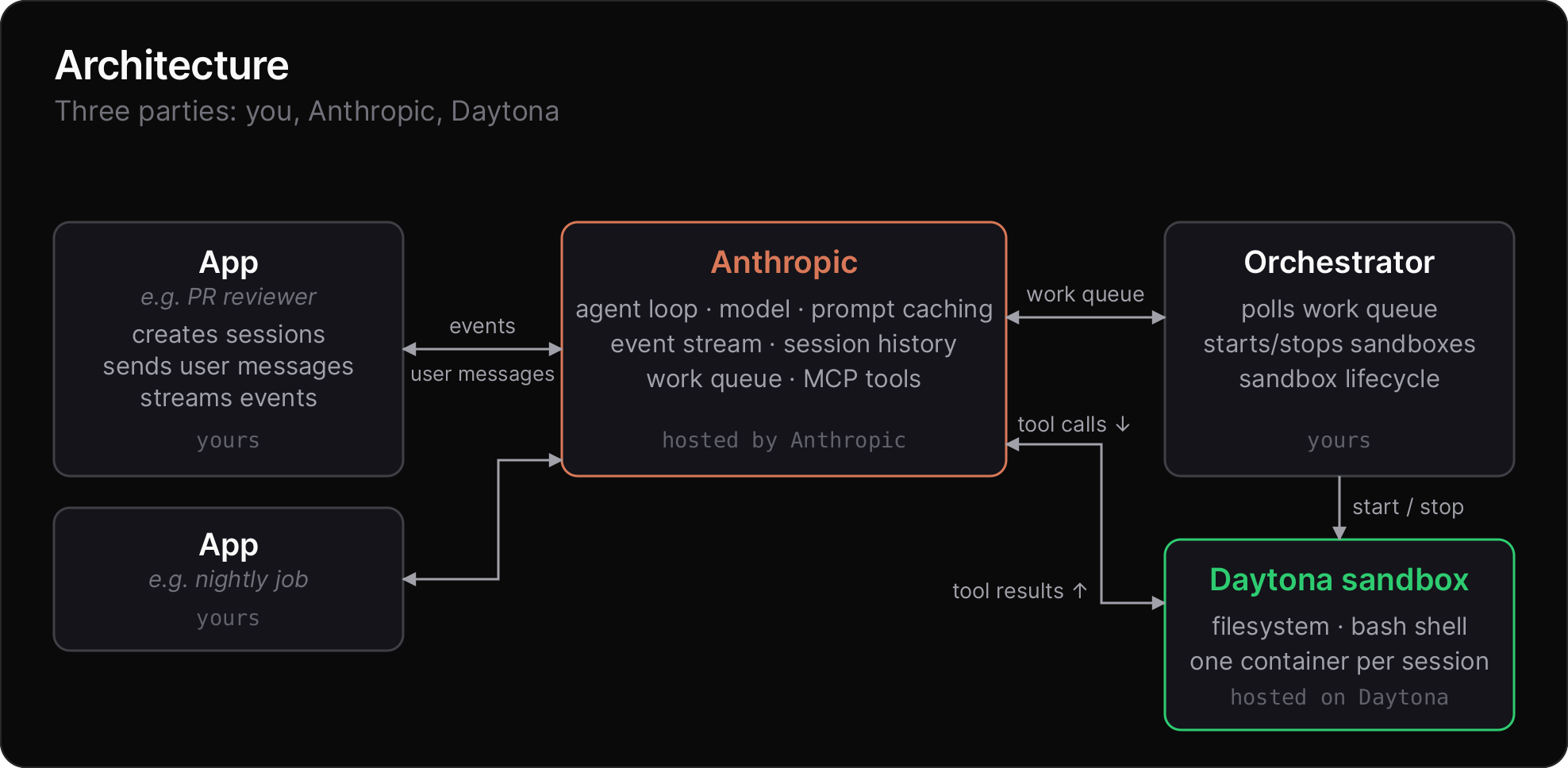
Task: Click the 'hosted by Anthropic' caption
Action: point(784,440)
